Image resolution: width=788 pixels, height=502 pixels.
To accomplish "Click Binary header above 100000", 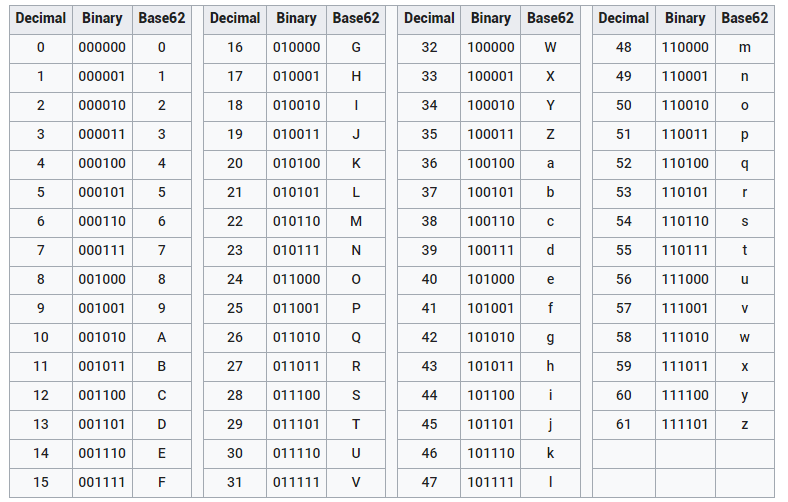I will tap(491, 19).
